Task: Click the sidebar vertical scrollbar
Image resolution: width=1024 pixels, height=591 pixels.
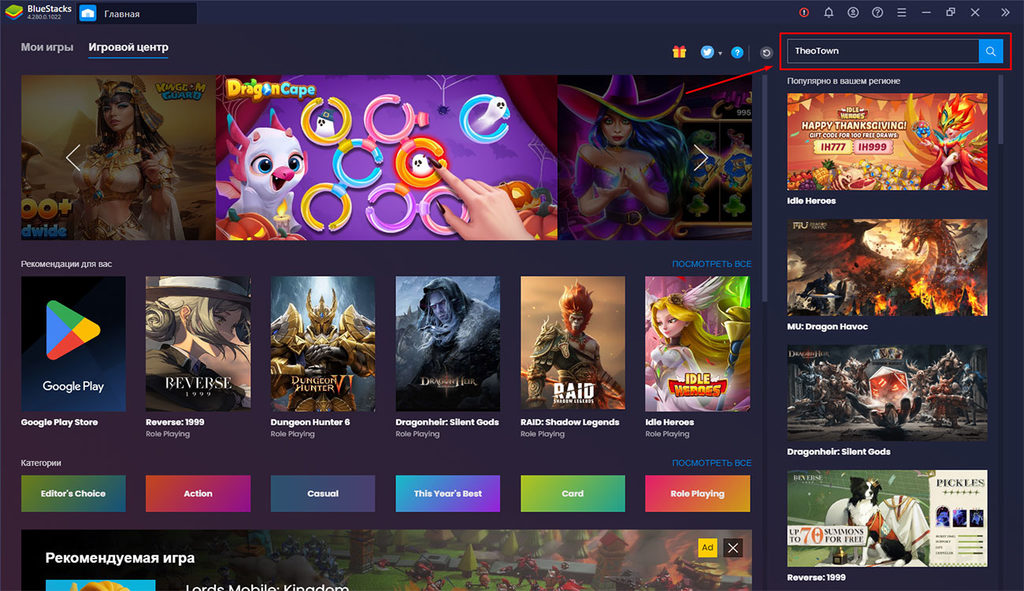Action: click(1000, 108)
